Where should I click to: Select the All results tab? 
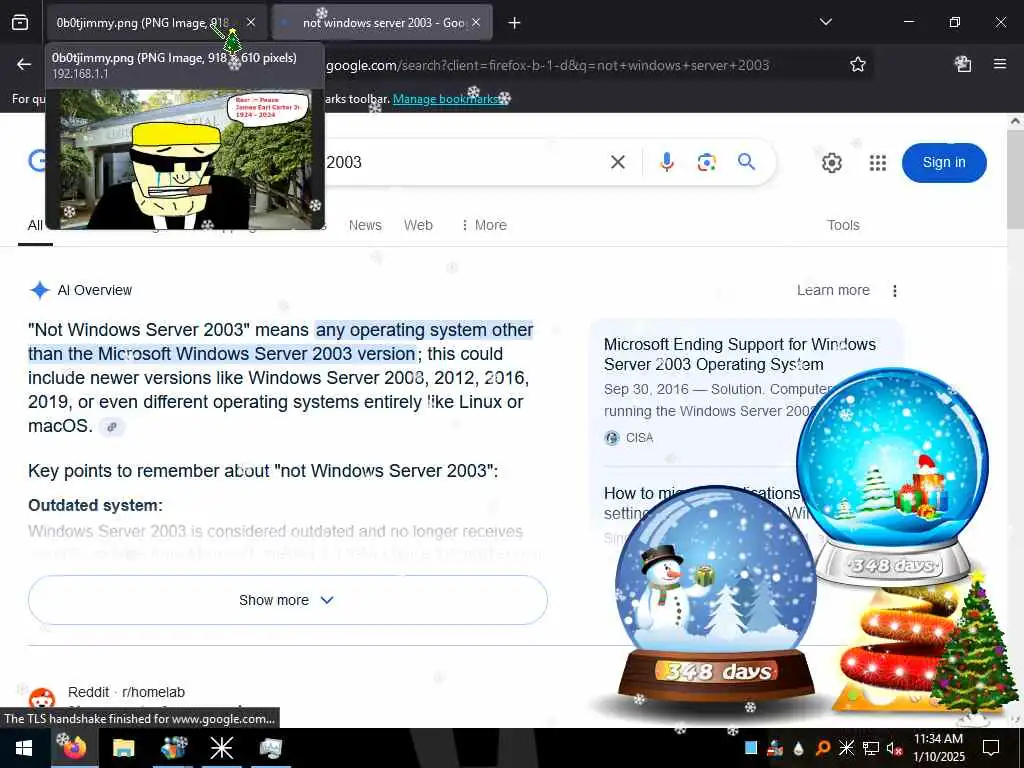35,225
